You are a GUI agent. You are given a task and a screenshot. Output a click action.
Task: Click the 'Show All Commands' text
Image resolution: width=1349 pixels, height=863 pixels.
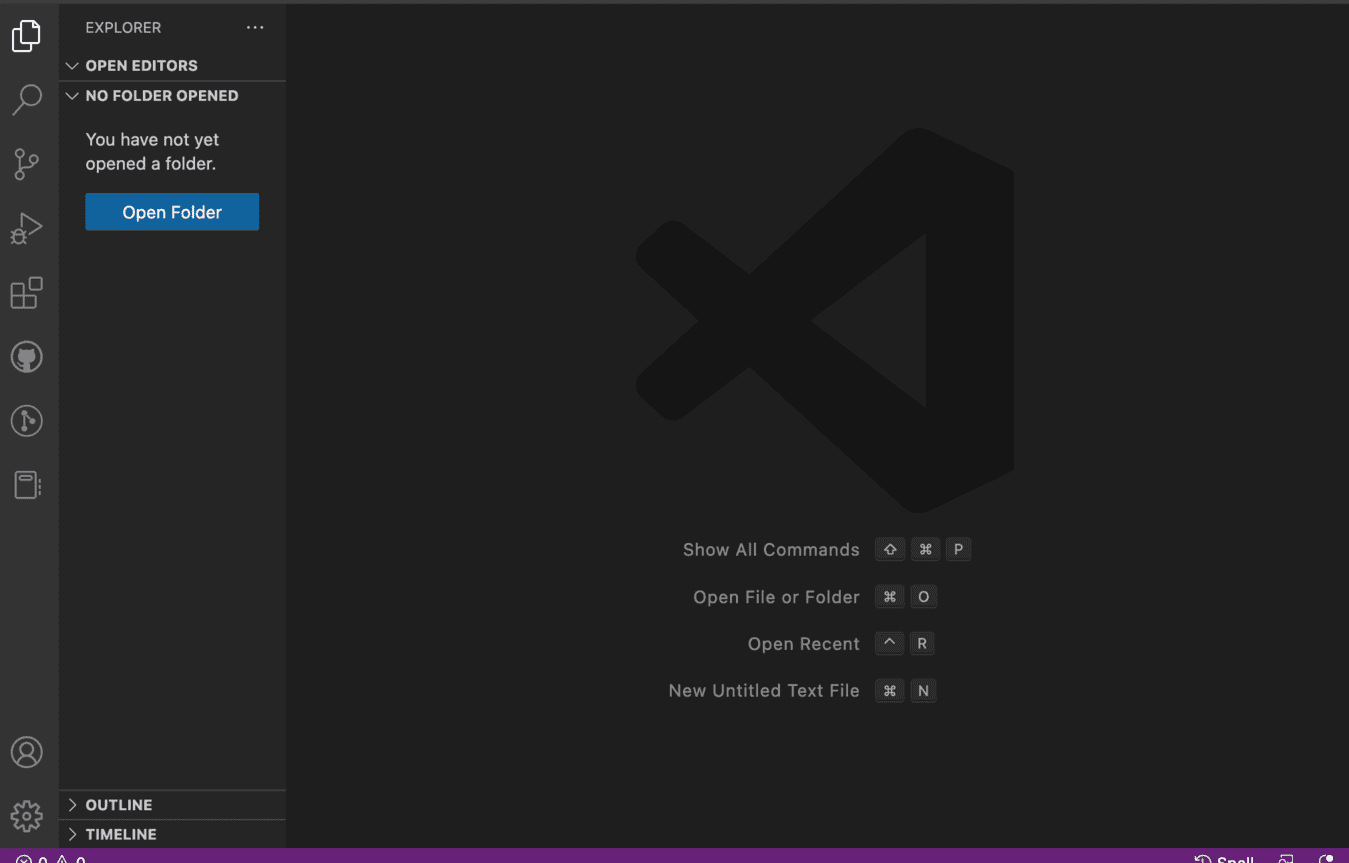pos(771,550)
